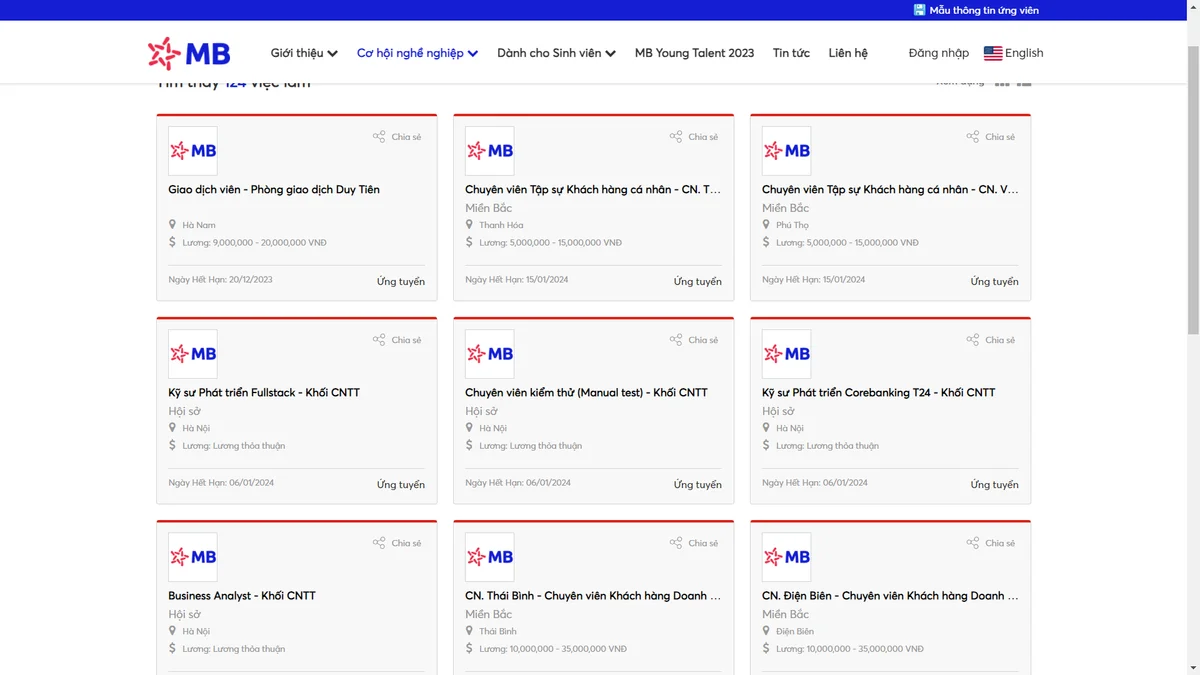Click the Ngày Hết Hạn: 20/12/2023 text
Image resolution: width=1200 pixels, height=675 pixels.
pyautogui.click(x=220, y=280)
